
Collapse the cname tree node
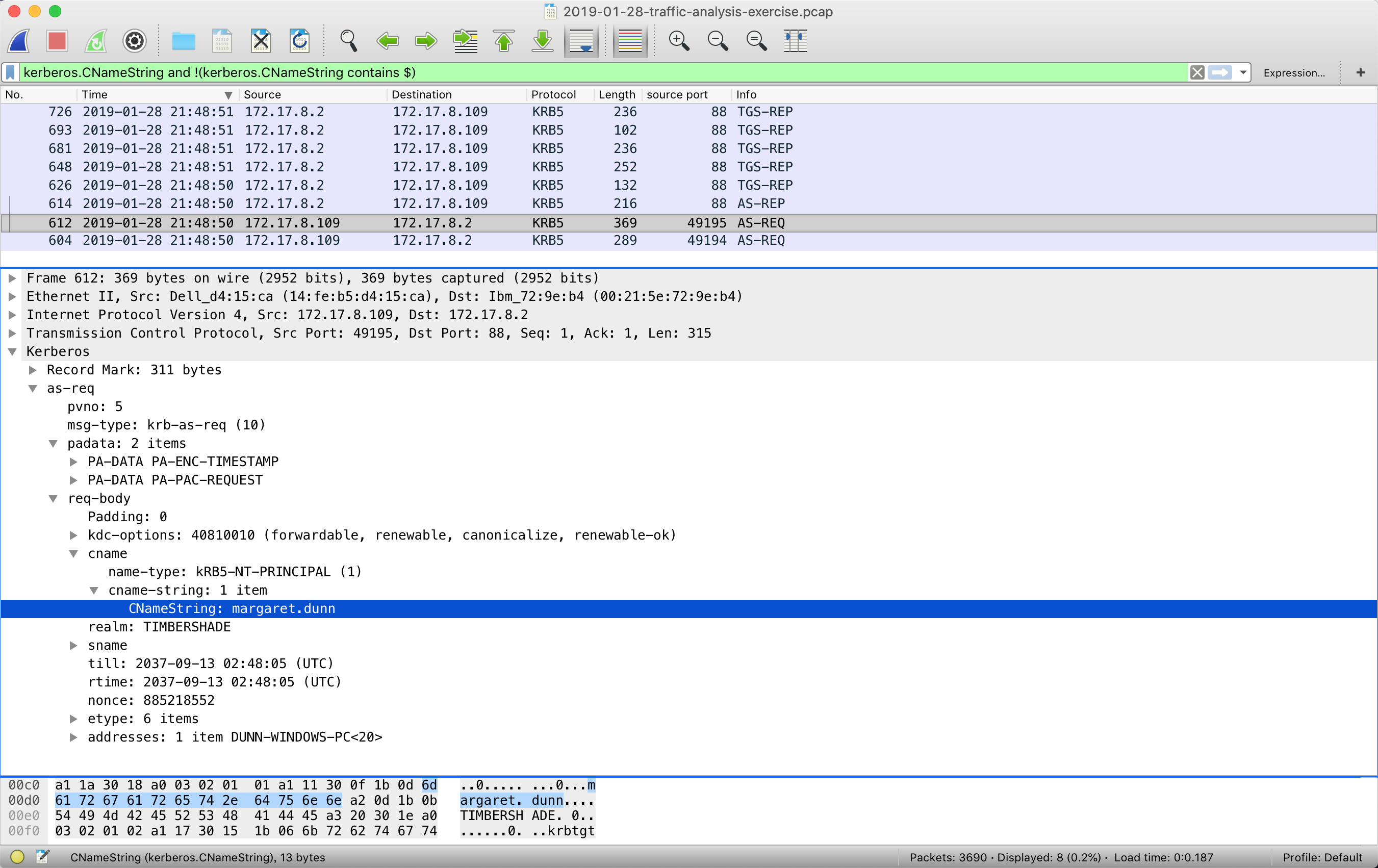pyautogui.click(x=74, y=553)
